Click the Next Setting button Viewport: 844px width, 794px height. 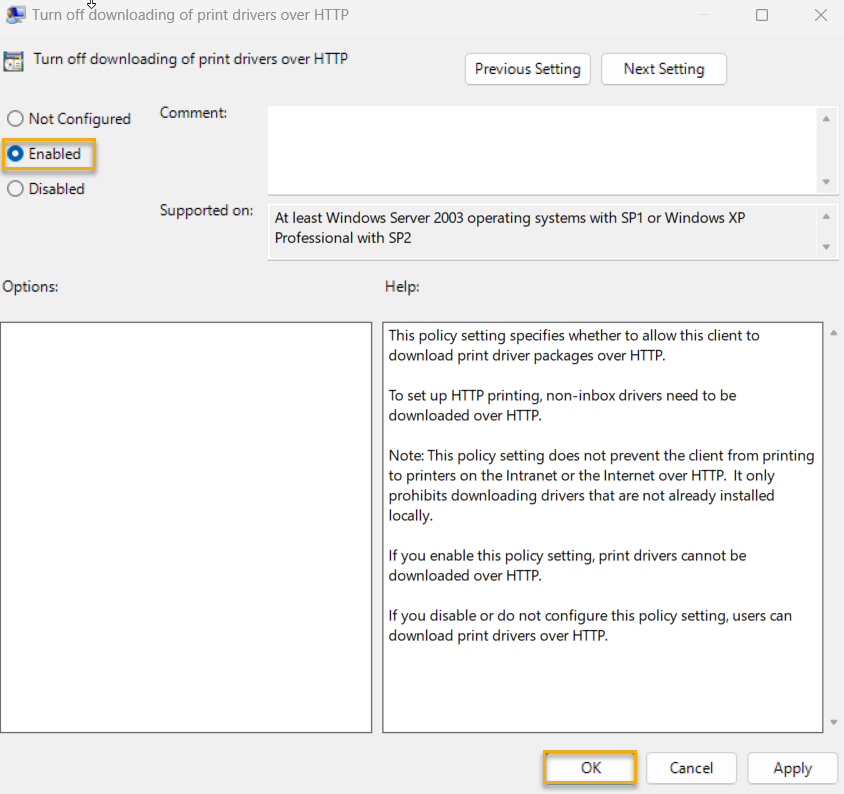663,69
